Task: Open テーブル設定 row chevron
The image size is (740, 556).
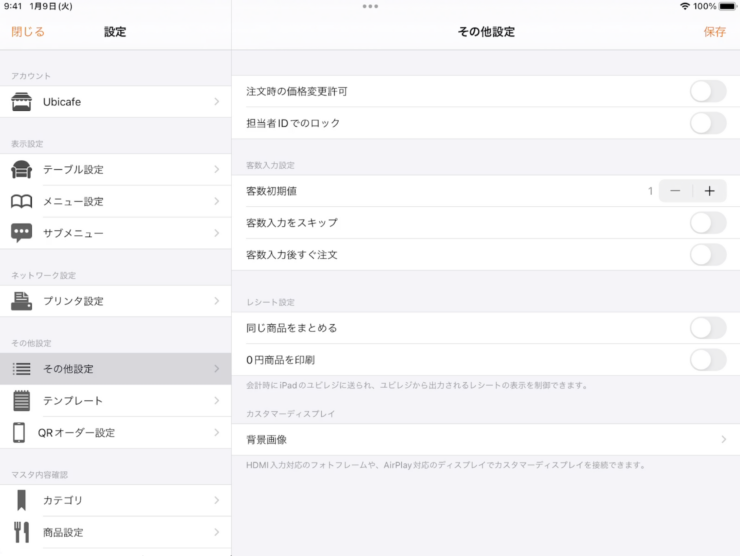Action: click(x=217, y=169)
